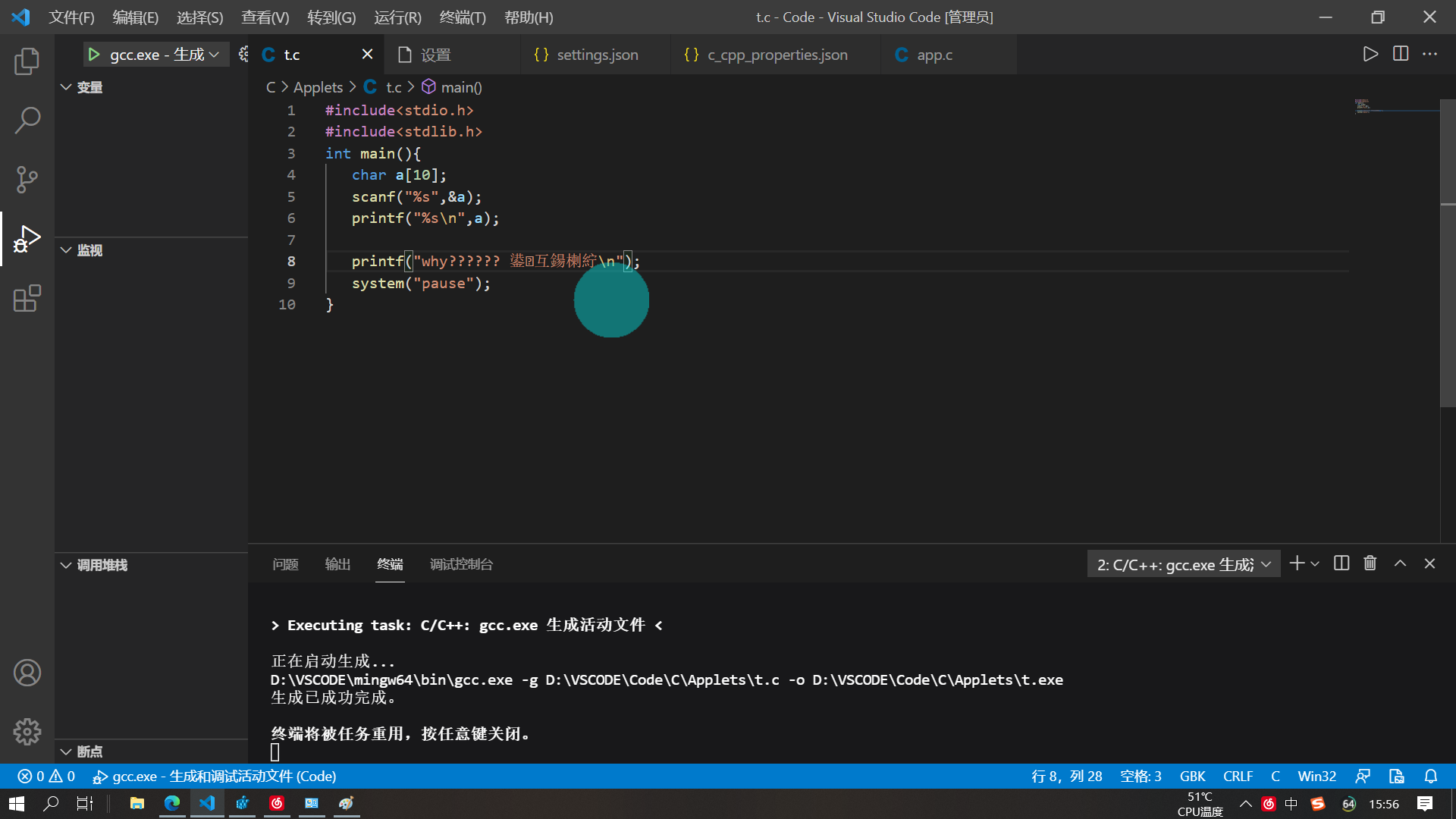Open the Source Control view
The height and width of the screenshot is (819, 1456).
(x=27, y=180)
